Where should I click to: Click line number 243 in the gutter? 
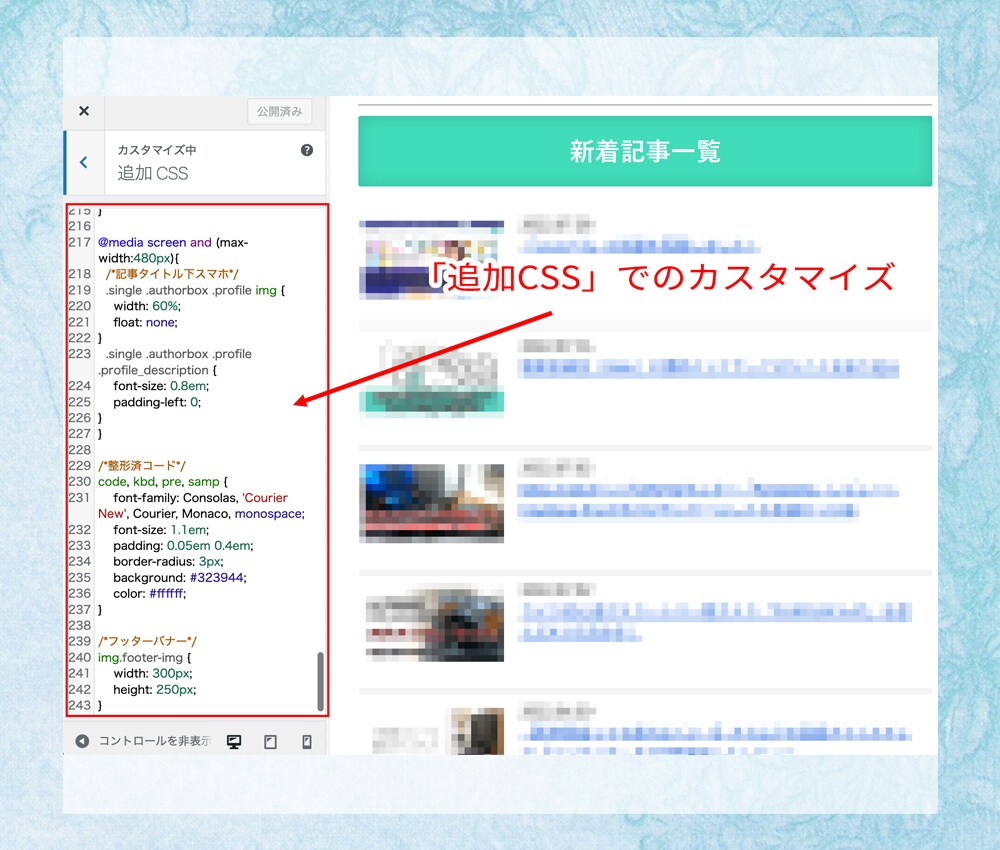80,705
